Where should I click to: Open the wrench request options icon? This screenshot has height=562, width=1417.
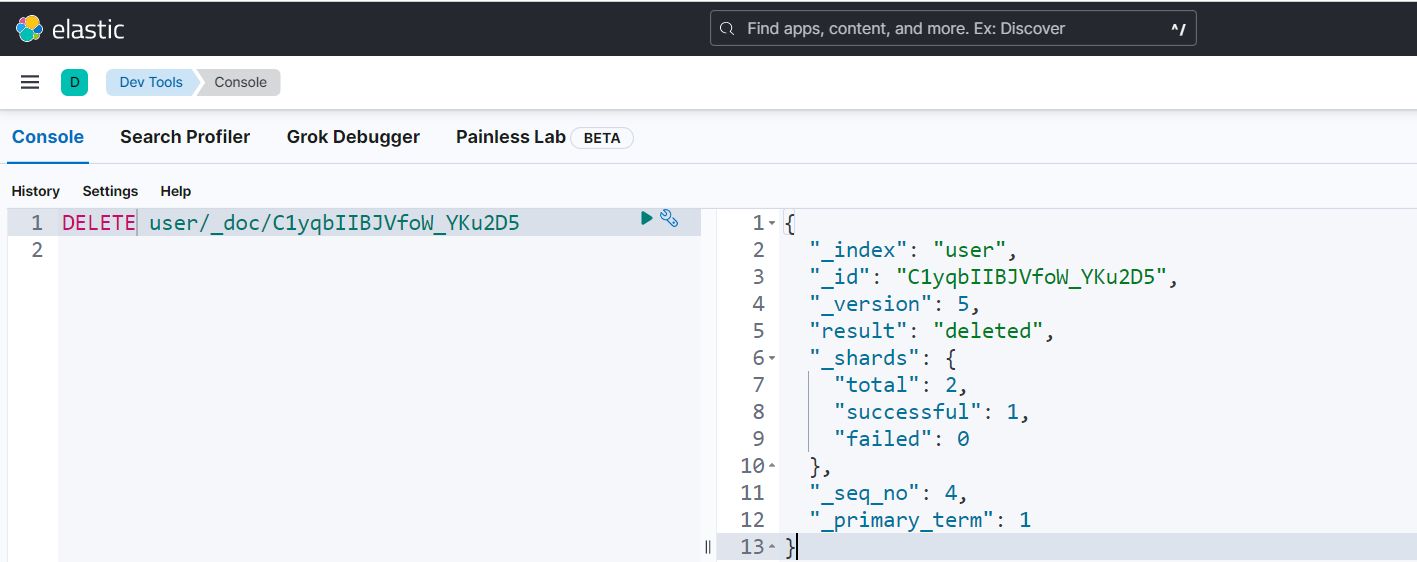(670, 218)
